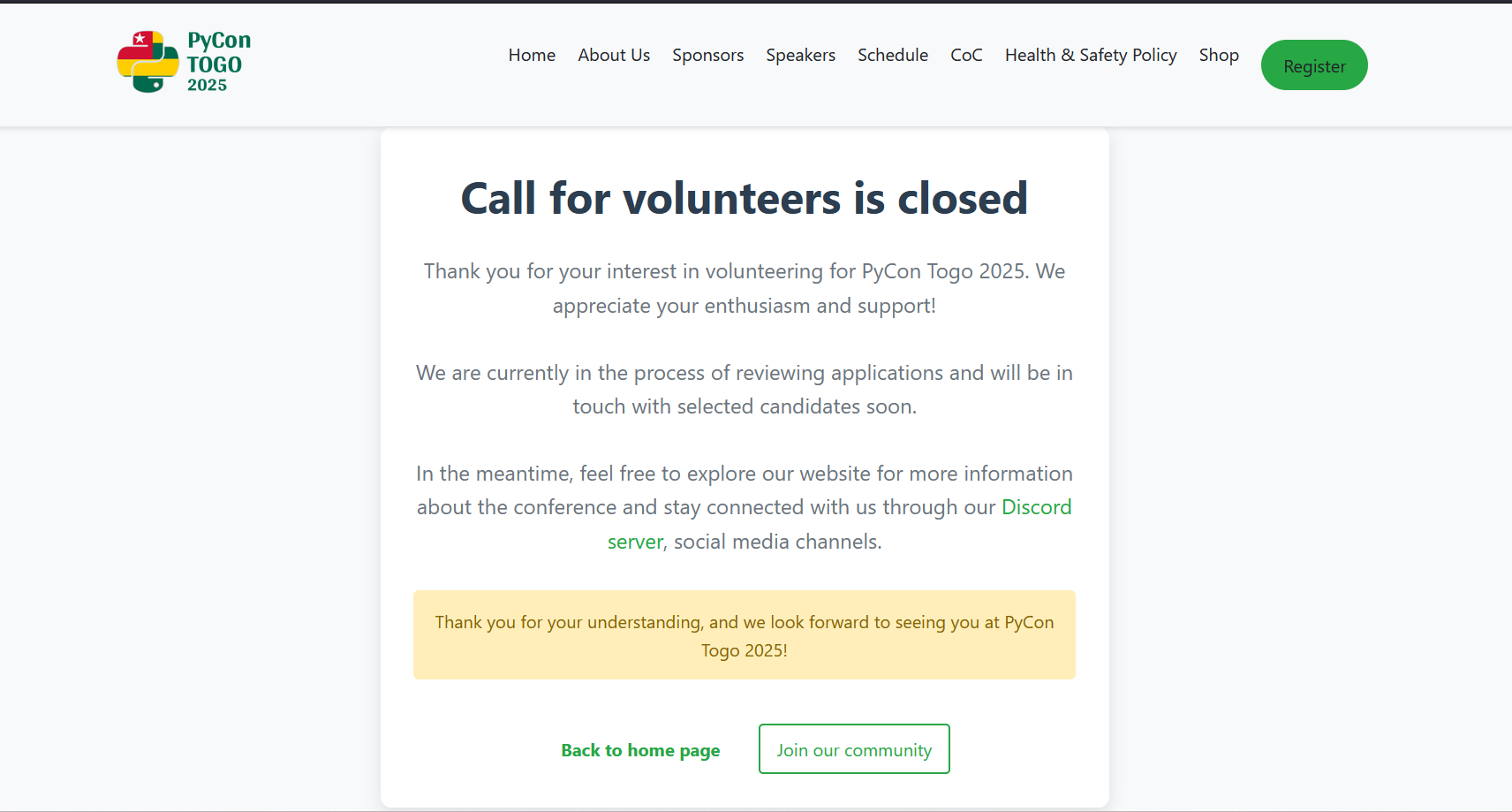Click the yellow thank-you notice box
Screen dimensions: 1512x812
[745, 635]
